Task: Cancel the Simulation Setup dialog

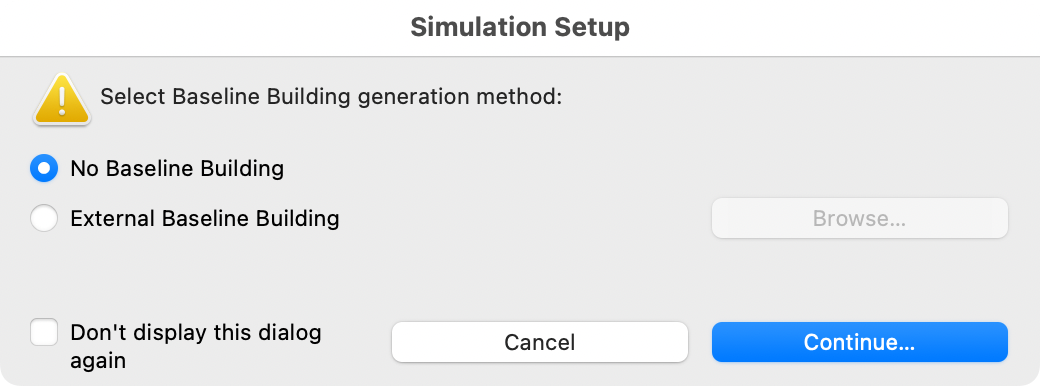Action: [x=539, y=342]
